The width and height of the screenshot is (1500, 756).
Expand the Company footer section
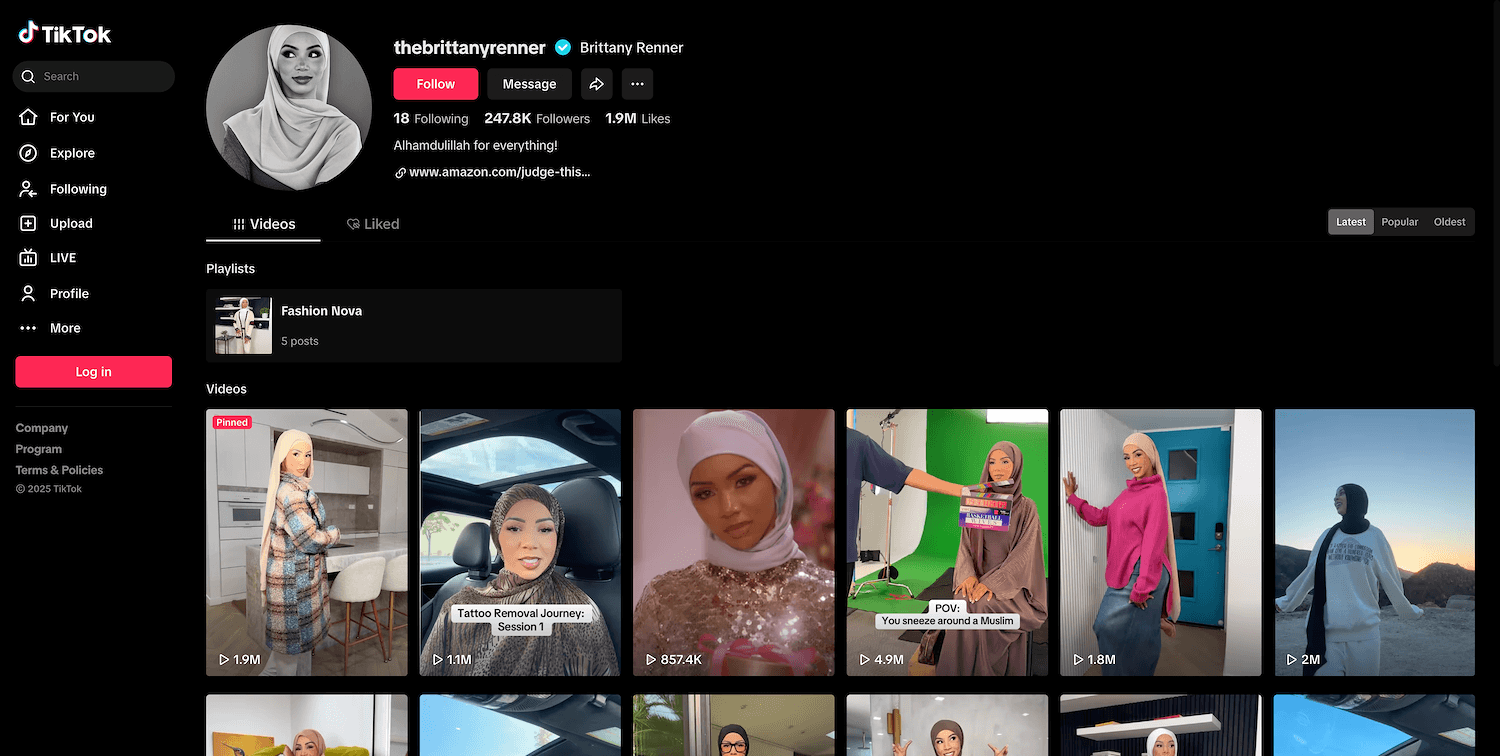[x=42, y=428]
